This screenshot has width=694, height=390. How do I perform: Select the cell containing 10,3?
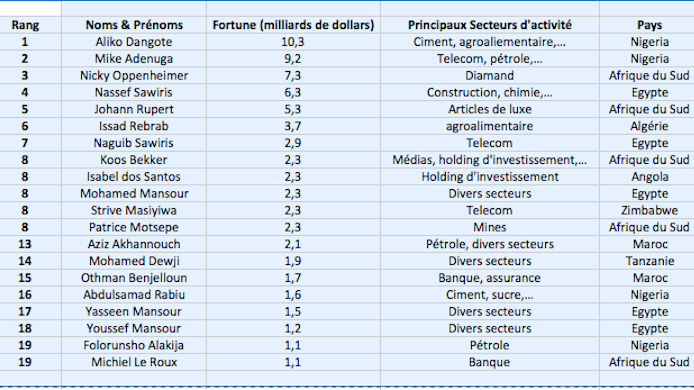pos(293,42)
